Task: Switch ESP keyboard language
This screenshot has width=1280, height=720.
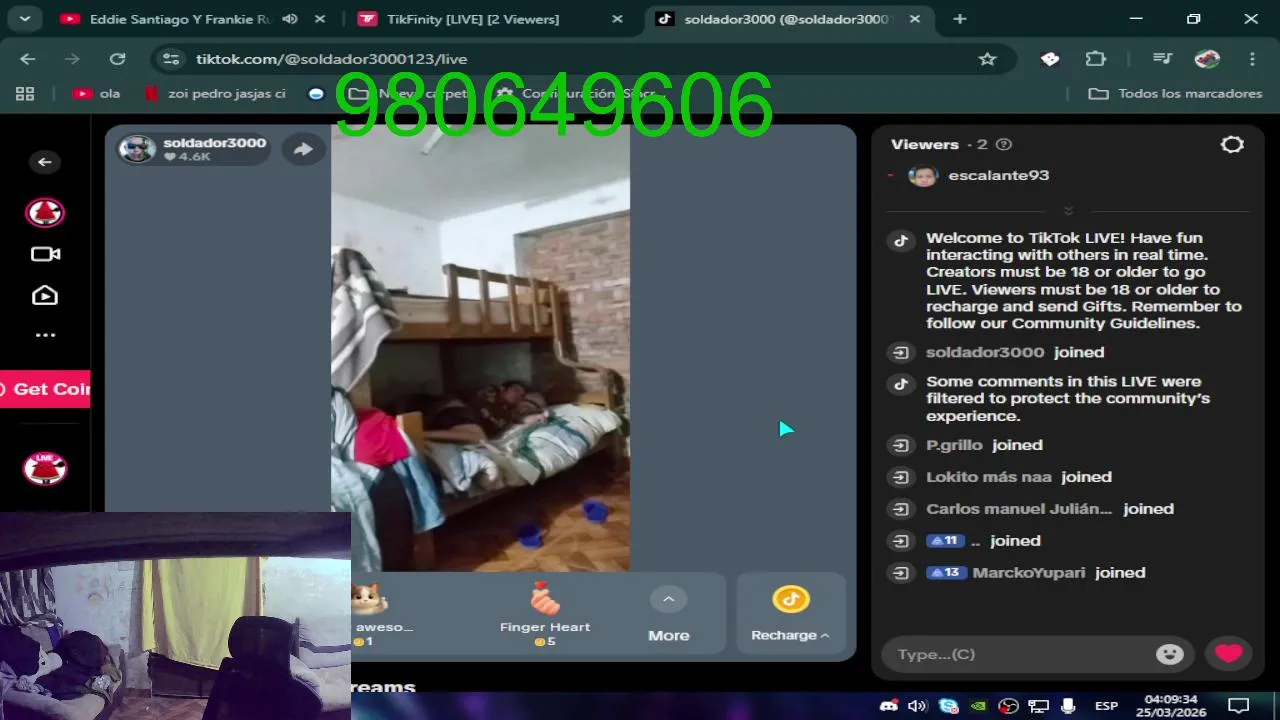Action: pos(1106,706)
